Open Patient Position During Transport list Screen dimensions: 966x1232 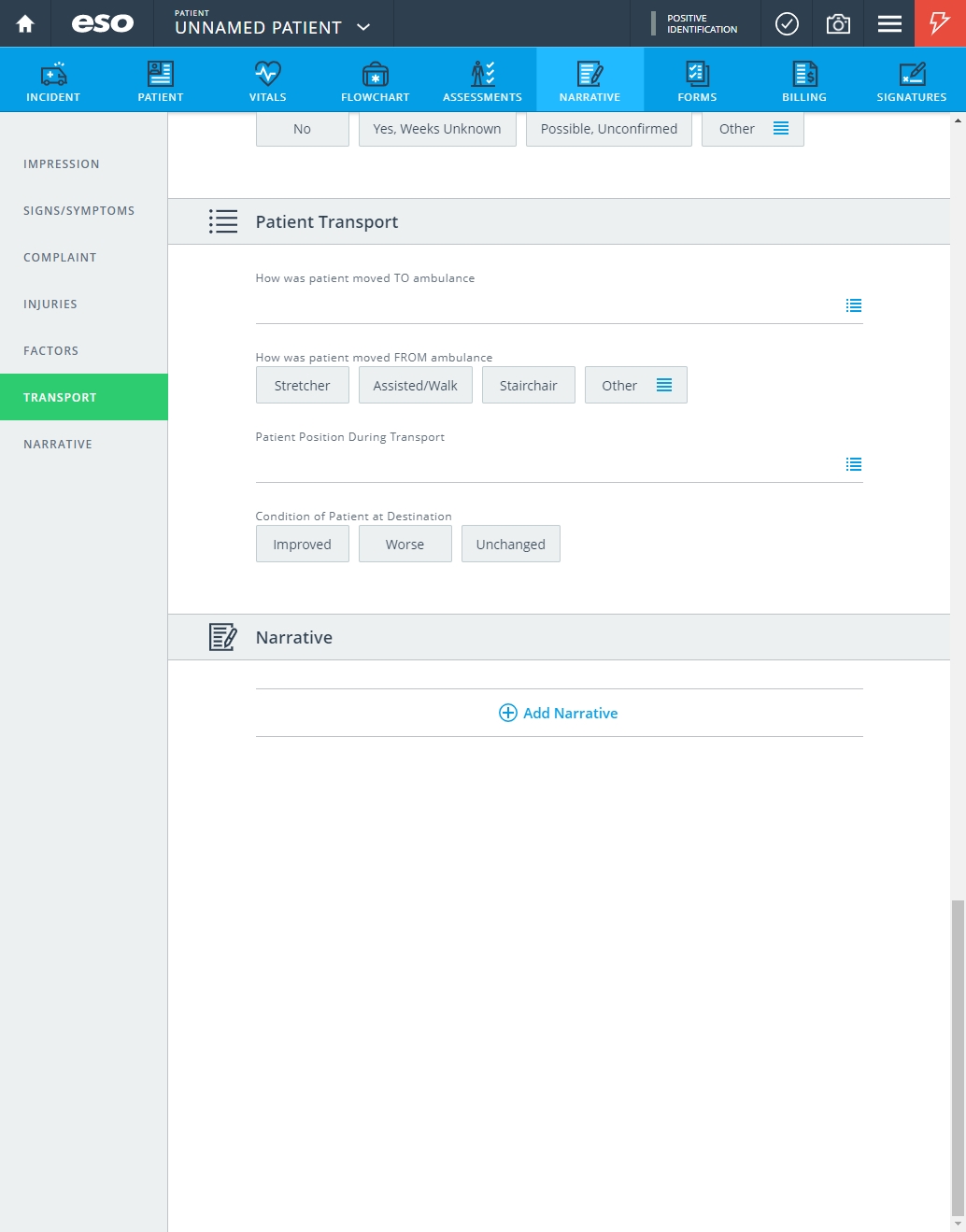tap(854, 464)
